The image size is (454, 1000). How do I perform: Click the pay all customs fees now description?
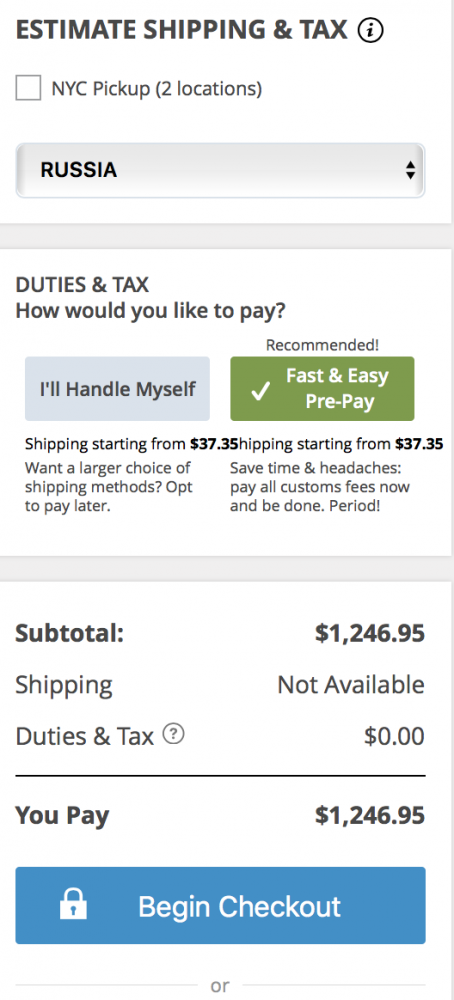(320, 488)
